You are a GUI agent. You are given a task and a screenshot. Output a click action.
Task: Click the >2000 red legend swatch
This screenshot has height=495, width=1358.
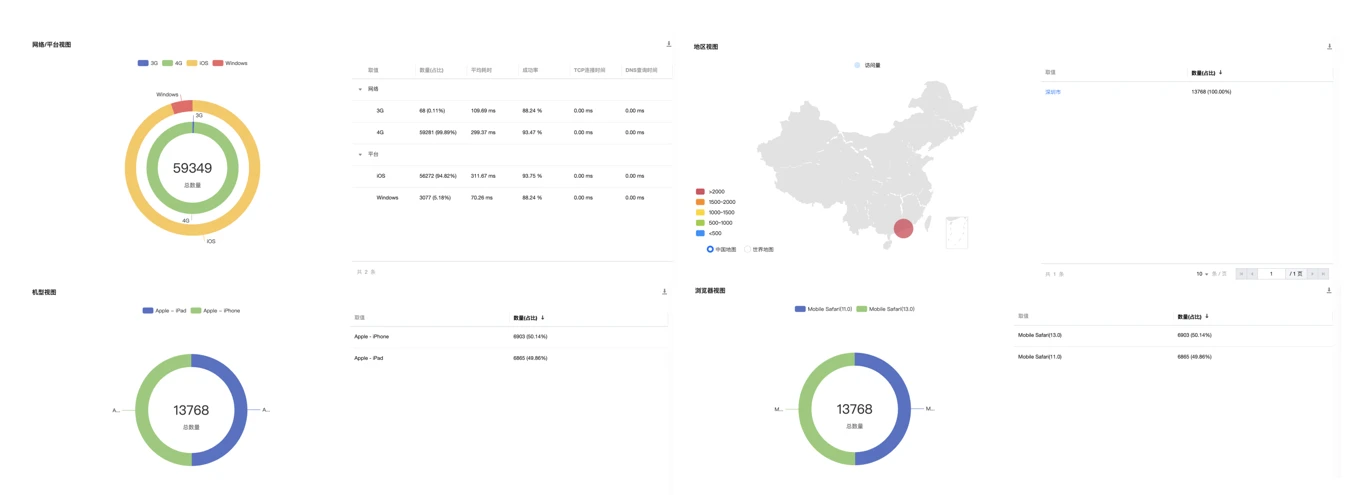700,191
